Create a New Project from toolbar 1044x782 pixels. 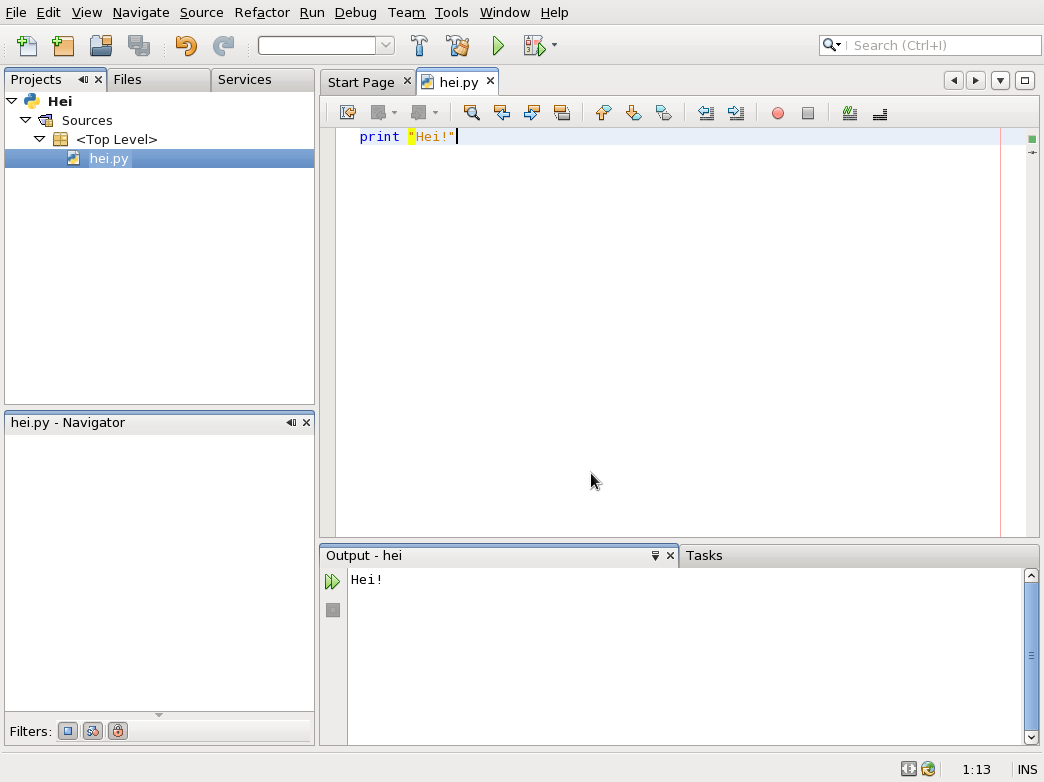63,45
